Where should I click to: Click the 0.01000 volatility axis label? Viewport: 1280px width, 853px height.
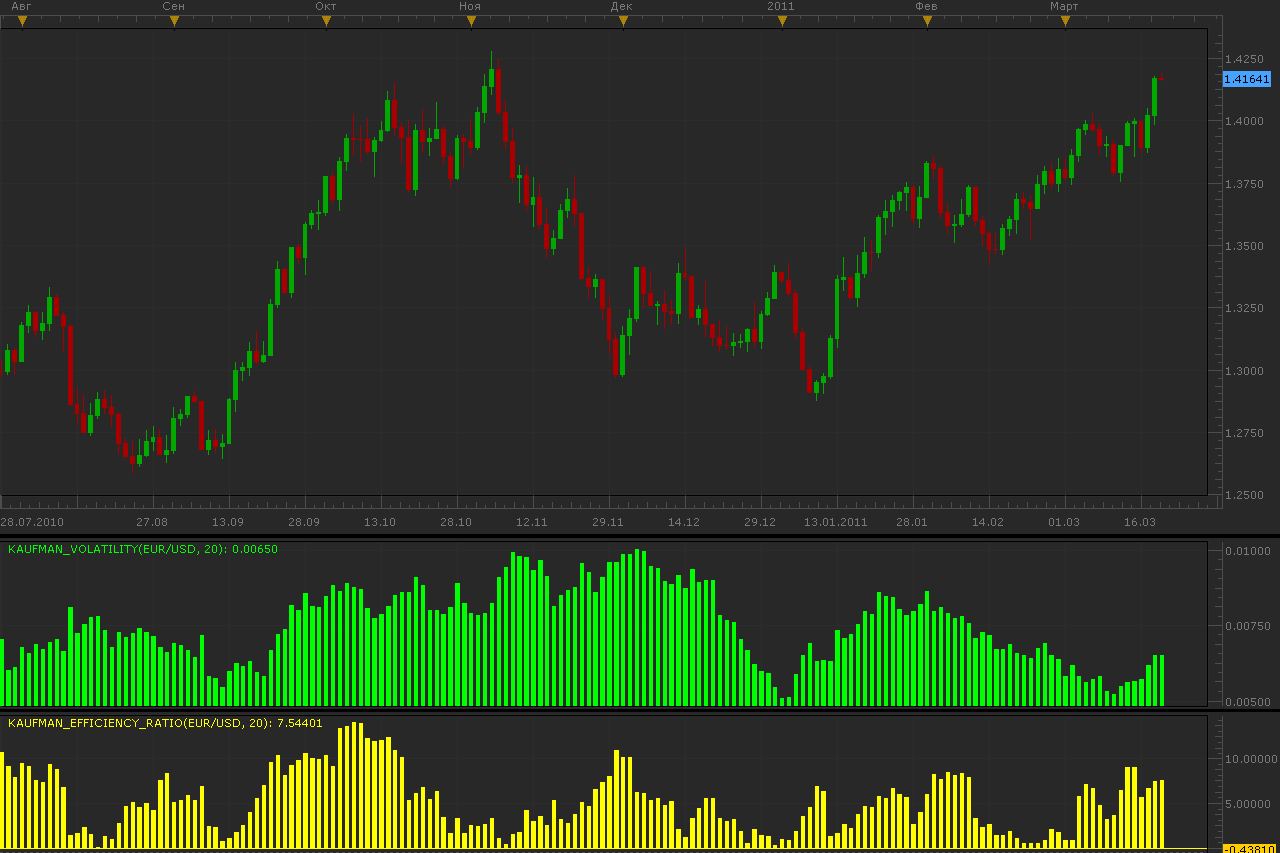[1247, 551]
